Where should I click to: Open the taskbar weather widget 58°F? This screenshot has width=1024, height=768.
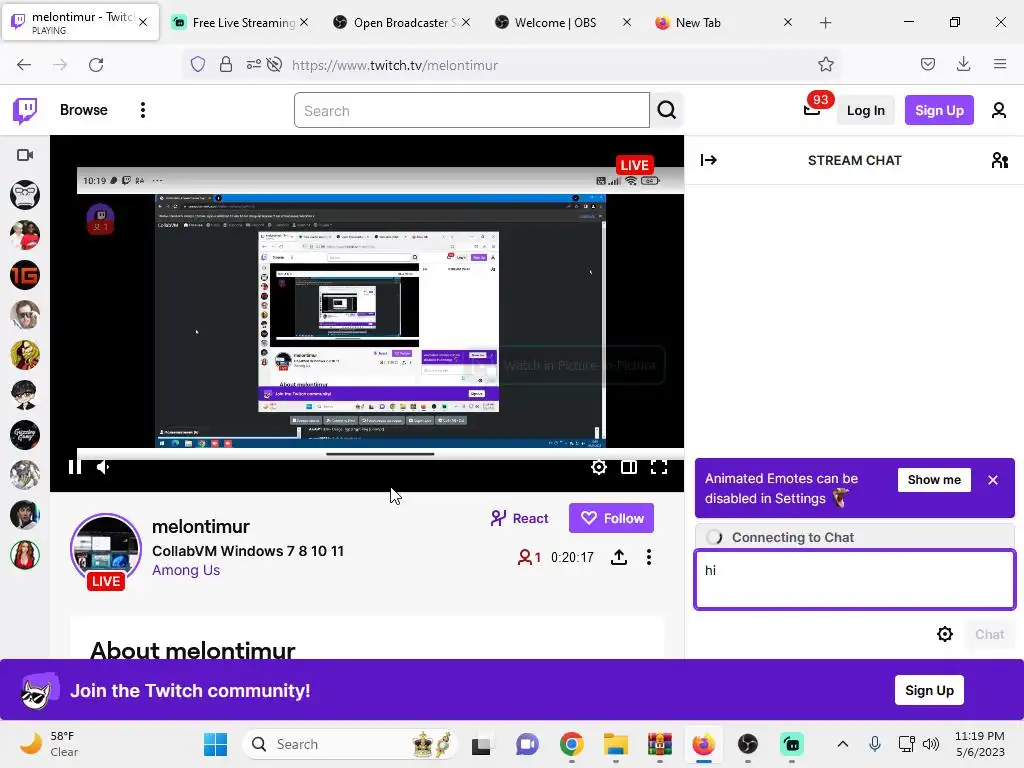pyautogui.click(x=47, y=744)
